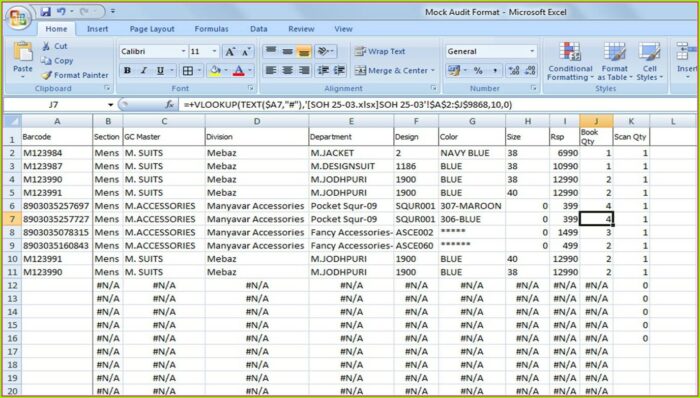Open the Calibri font name dropdown
700x398 pixels.
point(183,52)
